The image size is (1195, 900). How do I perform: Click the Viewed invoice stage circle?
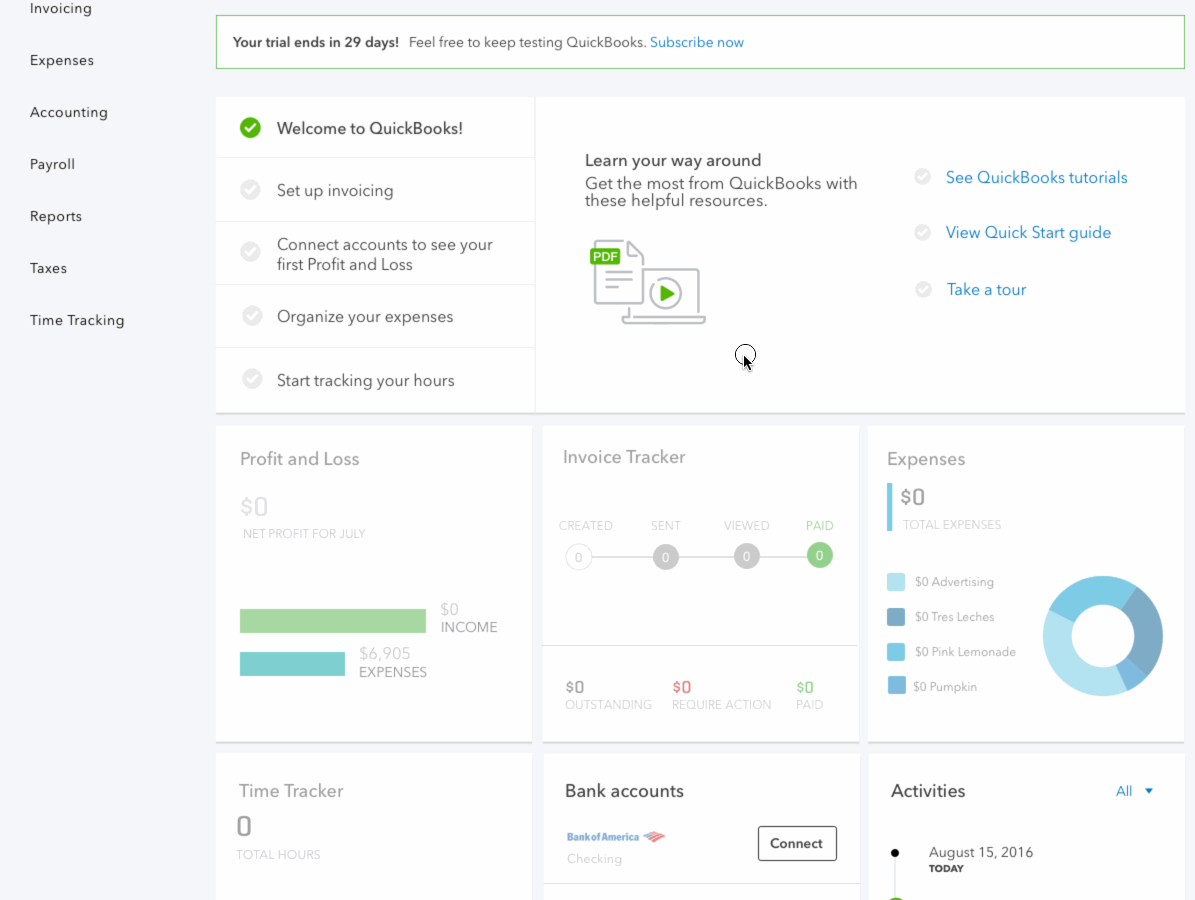pyautogui.click(x=746, y=556)
